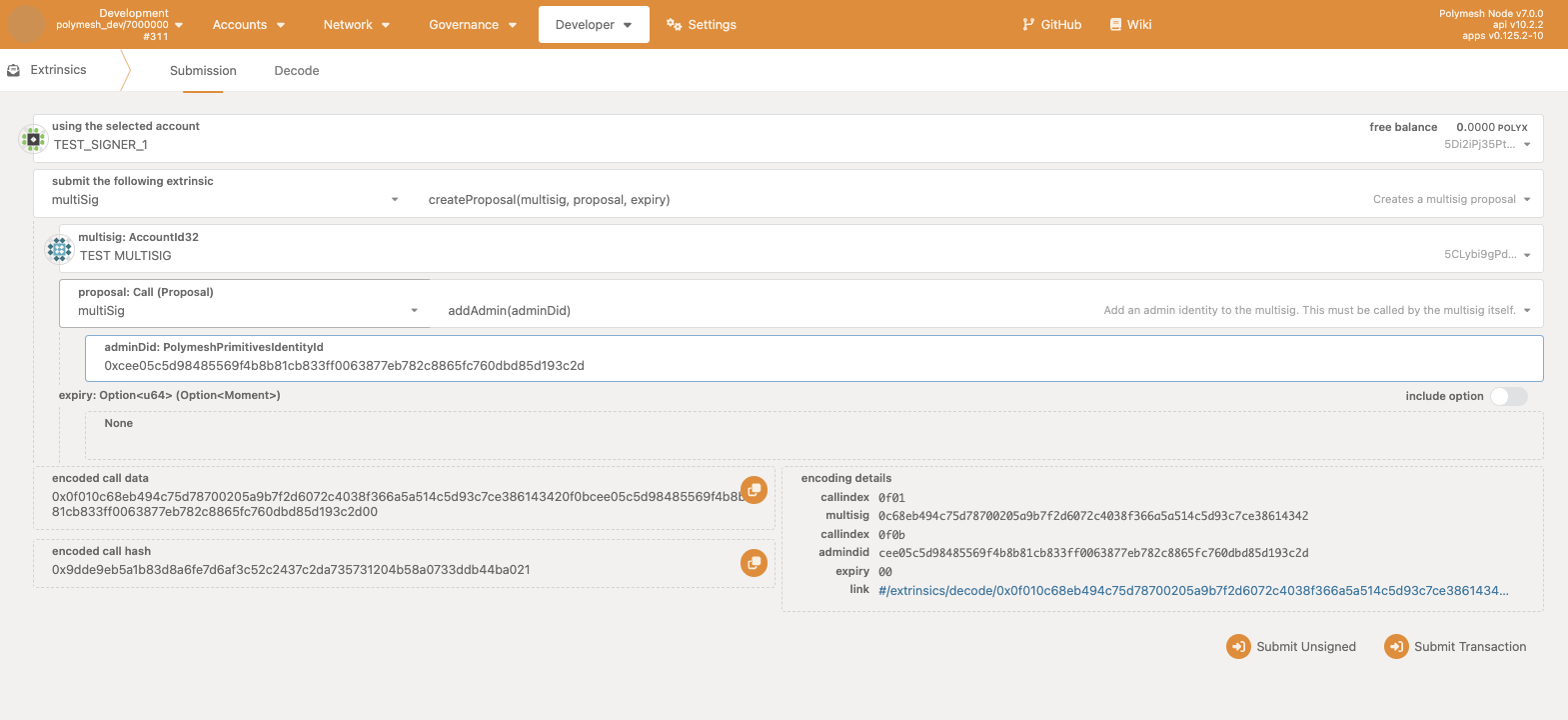Click the chain logo in top-left

pos(26,24)
